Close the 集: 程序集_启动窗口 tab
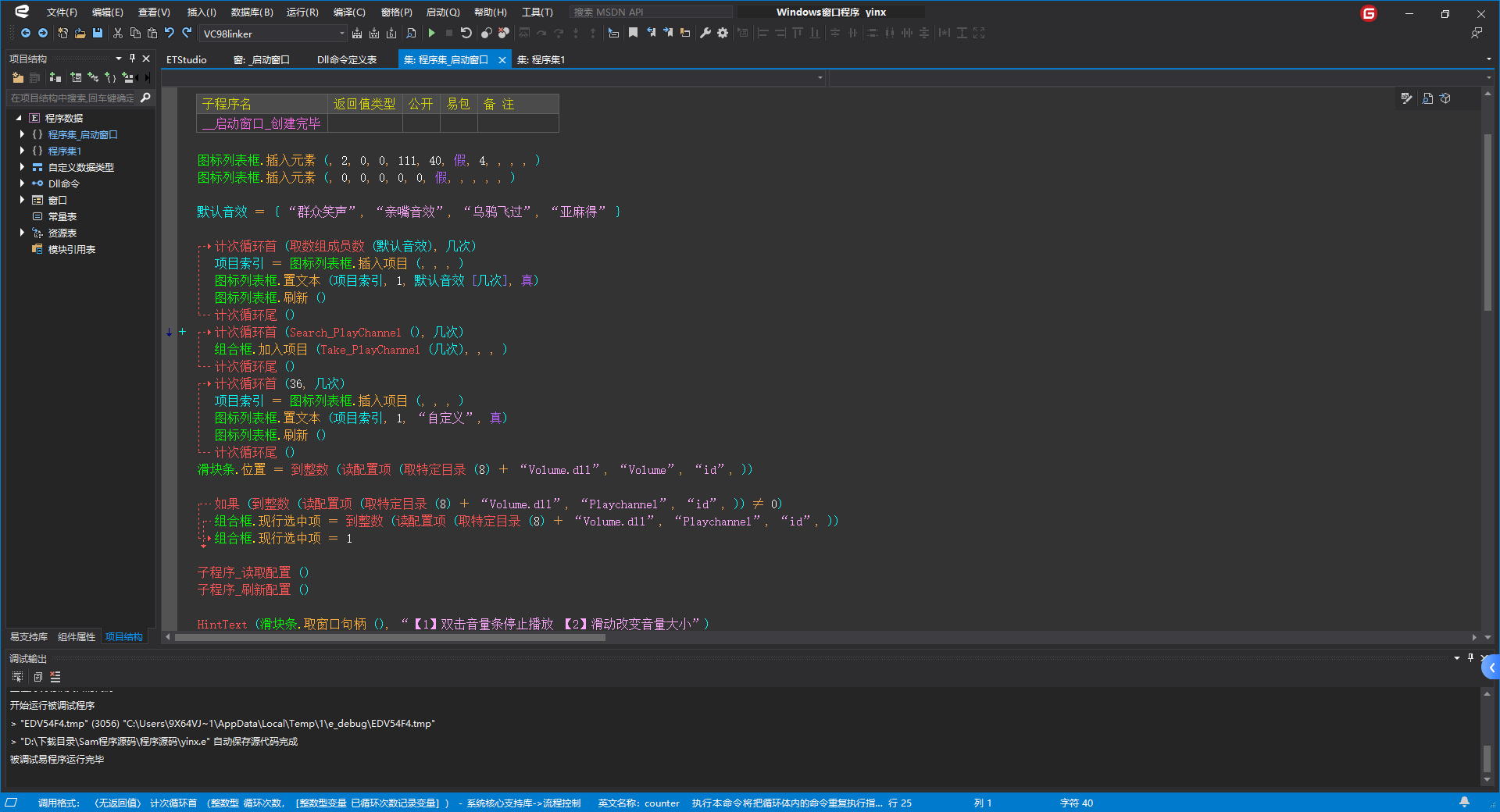 [502, 59]
